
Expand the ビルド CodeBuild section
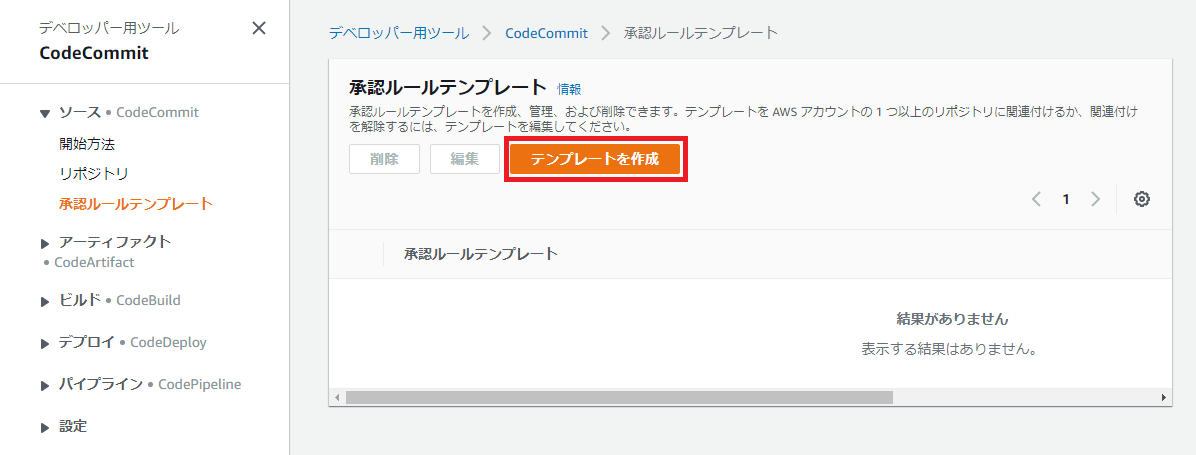click(x=45, y=301)
